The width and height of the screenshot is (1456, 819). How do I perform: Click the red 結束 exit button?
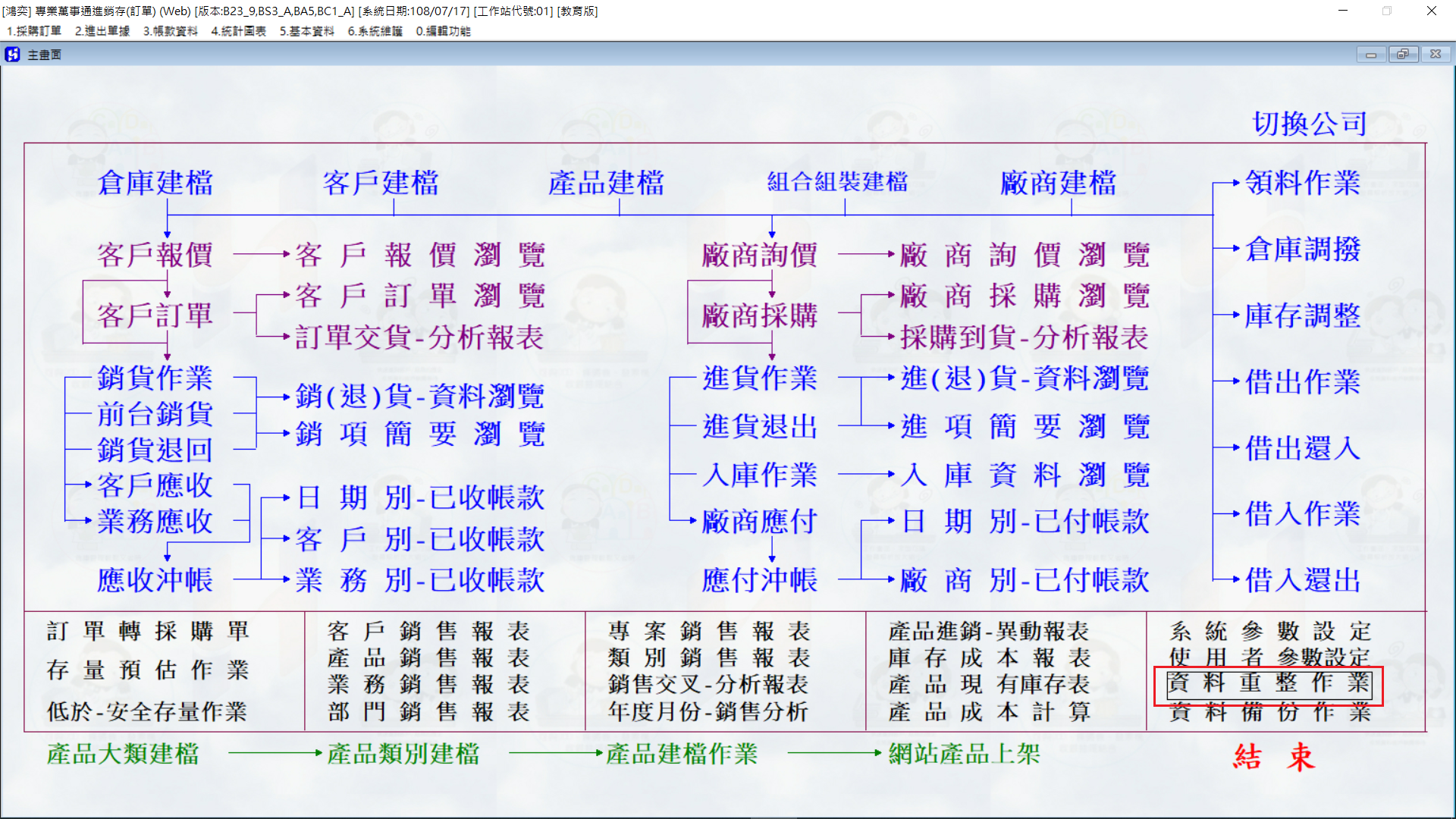[x=1274, y=756]
